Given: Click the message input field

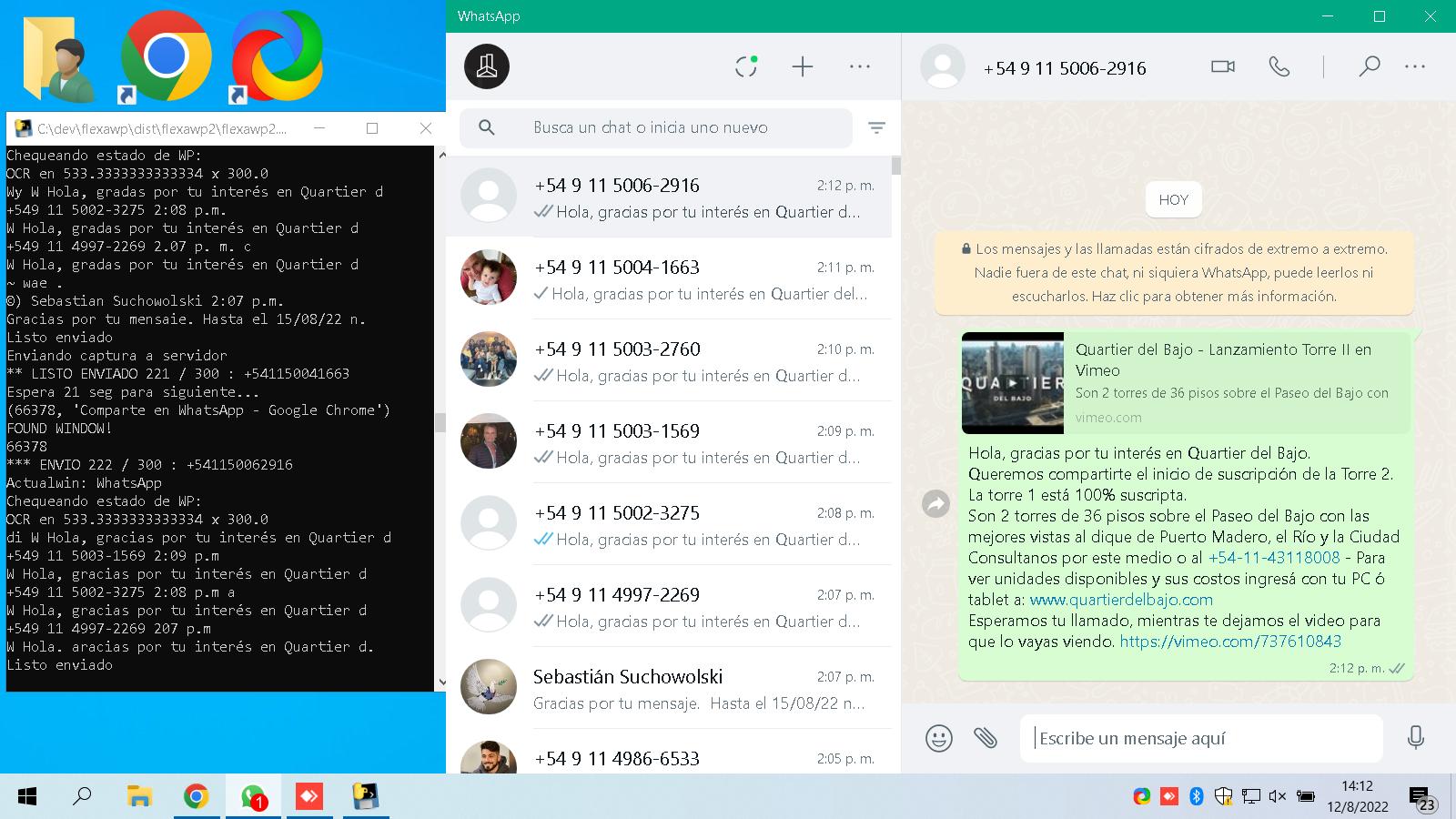Looking at the screenshot, I should point(1201,738).
